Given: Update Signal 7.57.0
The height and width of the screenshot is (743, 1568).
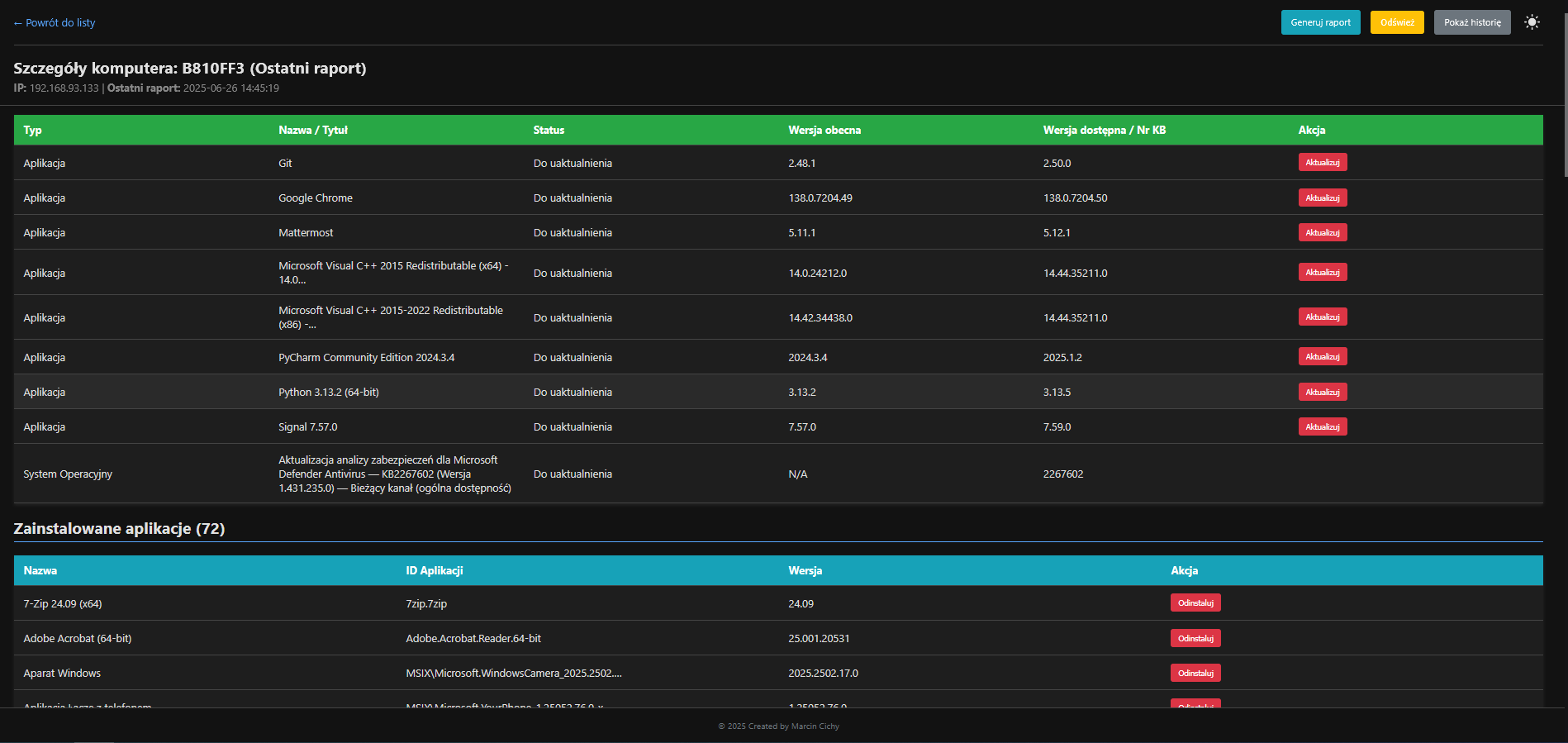Looking at the screenshot, I should click(1323, 426).
